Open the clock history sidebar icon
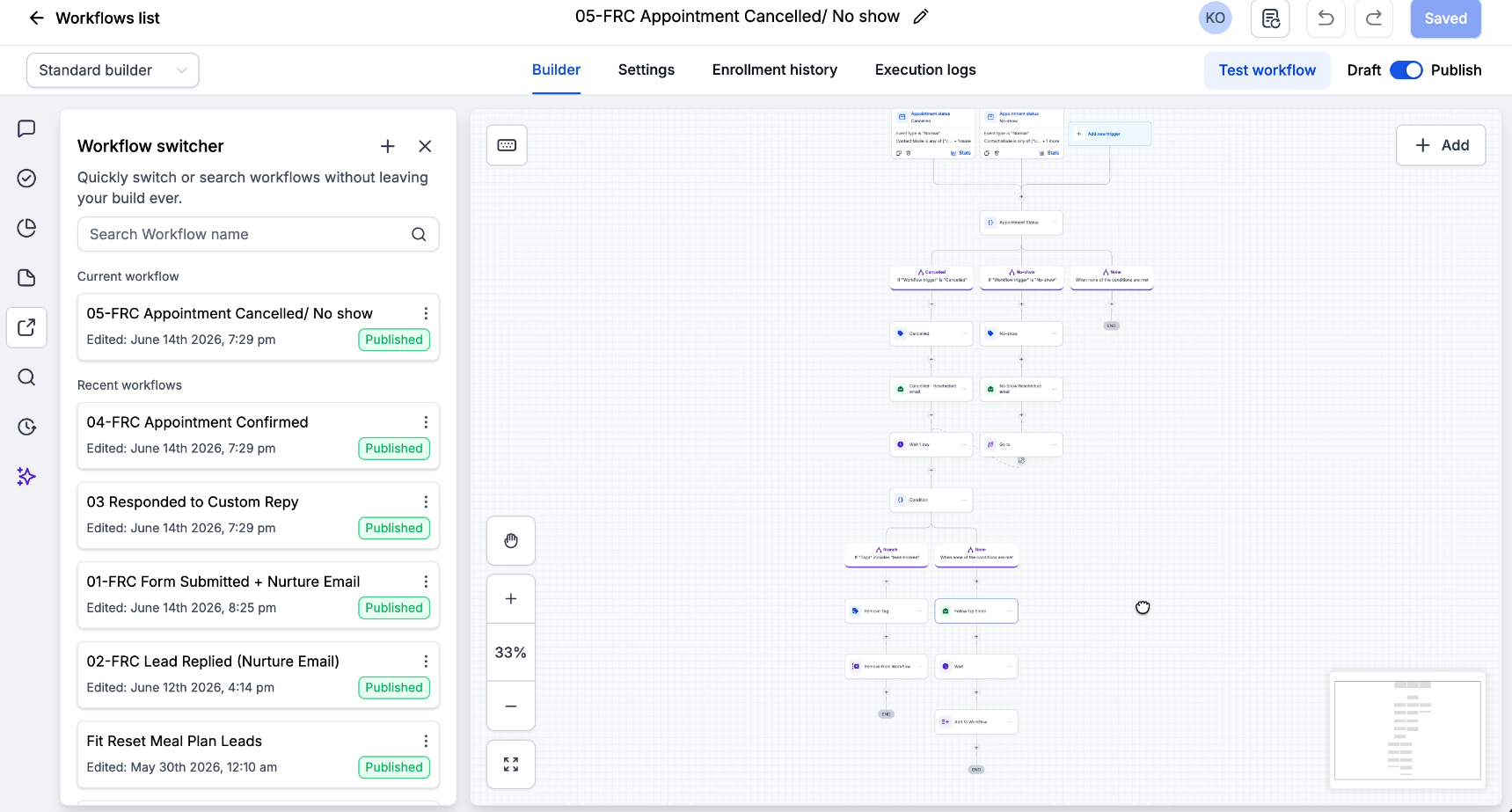The image size is (1512, 812). (x=26, y=427)
